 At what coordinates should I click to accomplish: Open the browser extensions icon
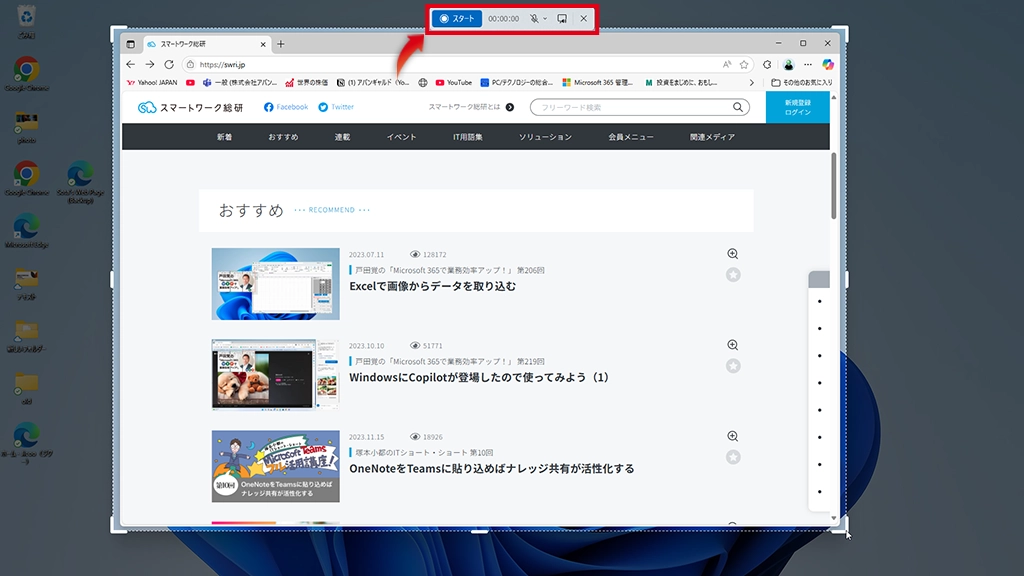pyautogui.click(x=767, y=65)
